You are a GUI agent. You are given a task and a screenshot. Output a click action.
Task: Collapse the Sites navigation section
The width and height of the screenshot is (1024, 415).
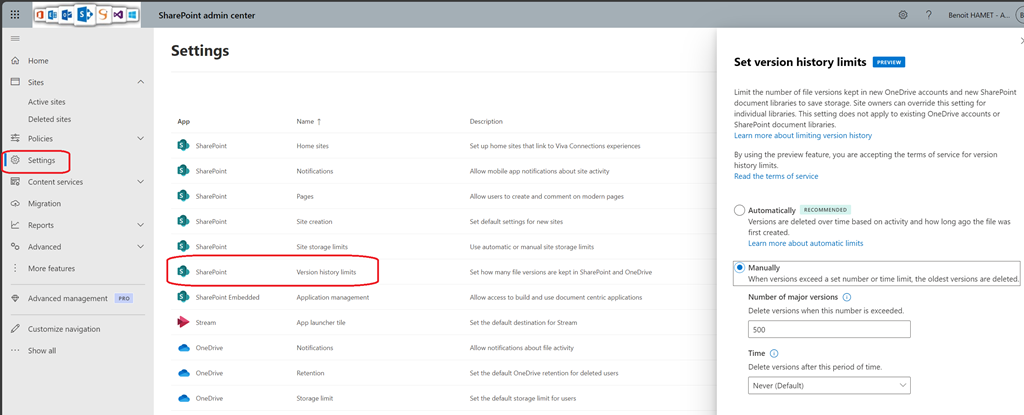tap(139, 82)
